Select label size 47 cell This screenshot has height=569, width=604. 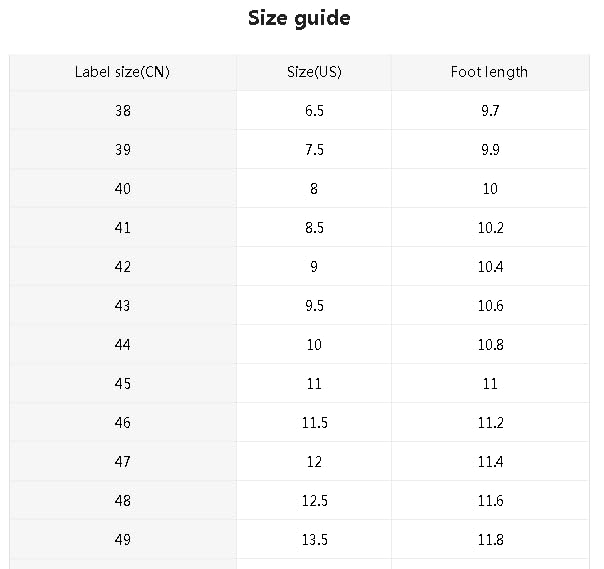[122, 462]
